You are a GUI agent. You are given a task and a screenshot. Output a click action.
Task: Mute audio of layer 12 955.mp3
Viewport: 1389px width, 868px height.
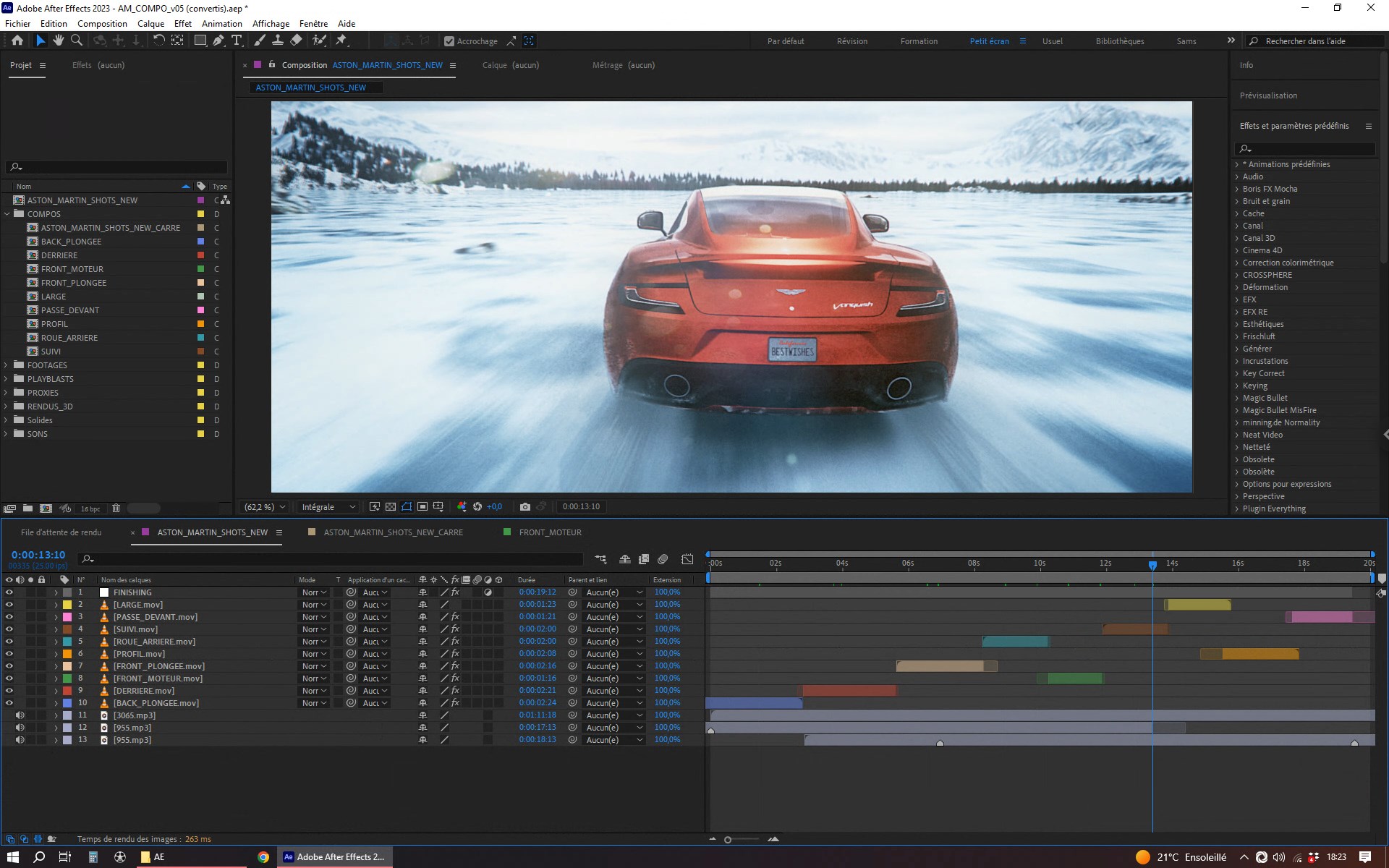[20, 728]
